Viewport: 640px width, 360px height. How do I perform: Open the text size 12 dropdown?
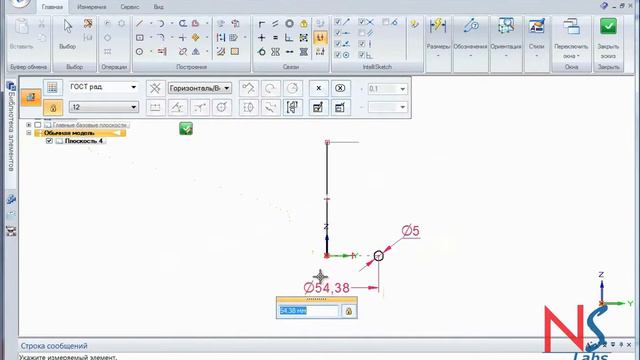[133, 107]
